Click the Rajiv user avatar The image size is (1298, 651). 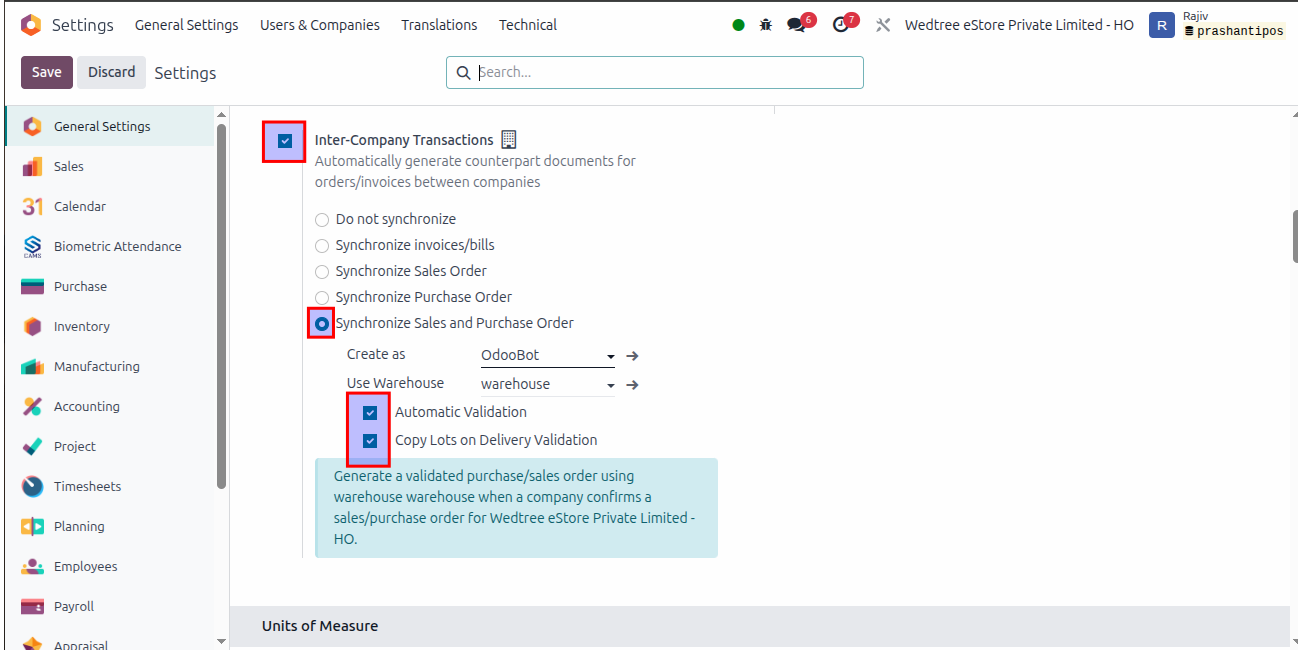coord(1161,25)
